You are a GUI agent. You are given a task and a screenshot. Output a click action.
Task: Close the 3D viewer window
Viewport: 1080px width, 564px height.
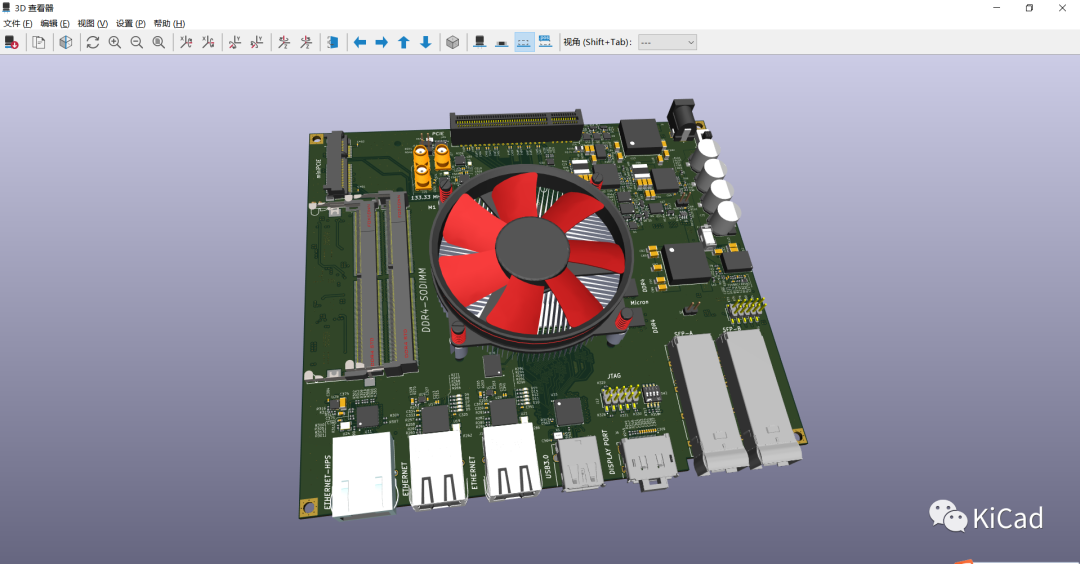[x=1062, y=8]
